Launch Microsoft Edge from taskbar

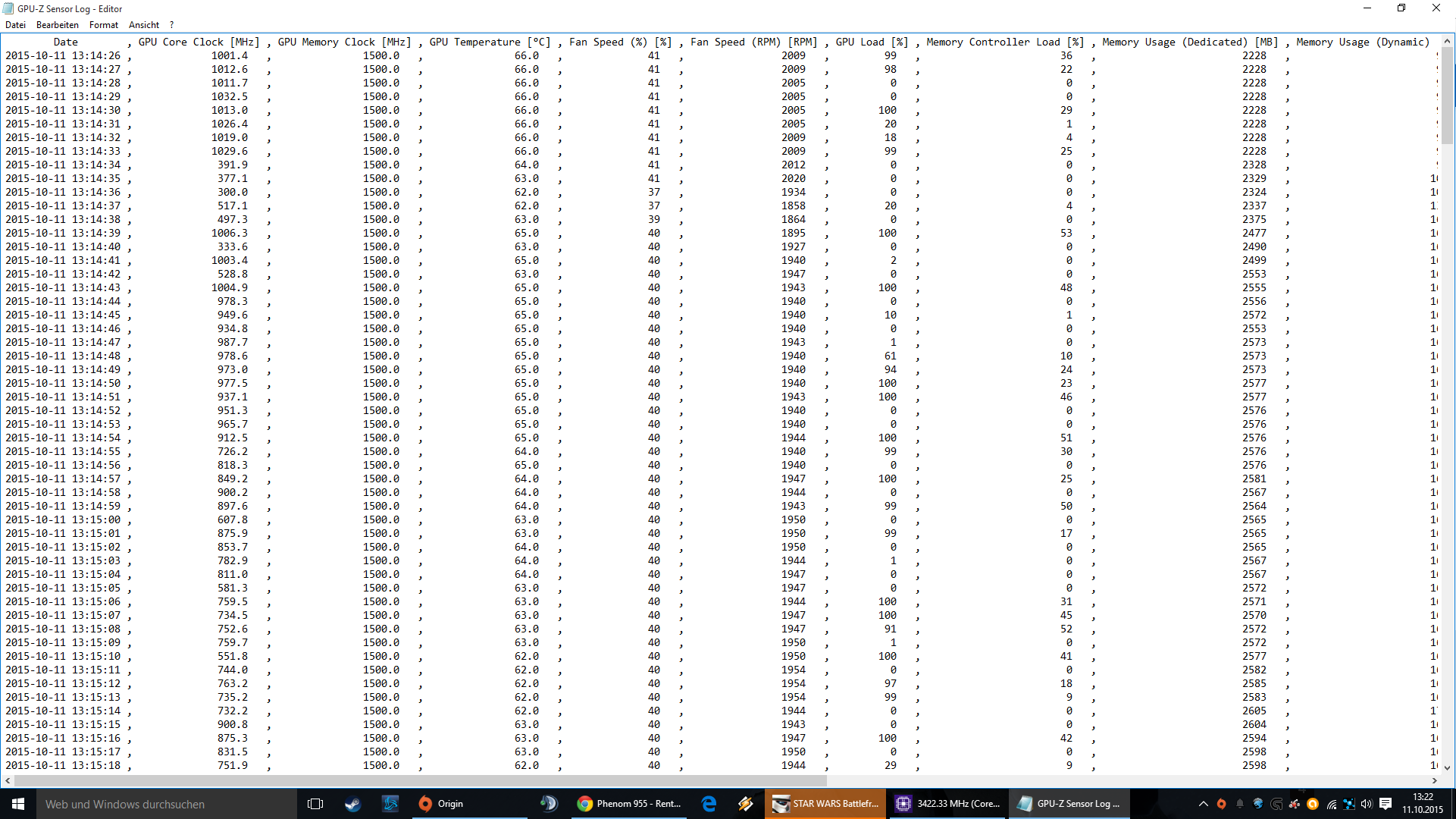(x=709, y=804)
